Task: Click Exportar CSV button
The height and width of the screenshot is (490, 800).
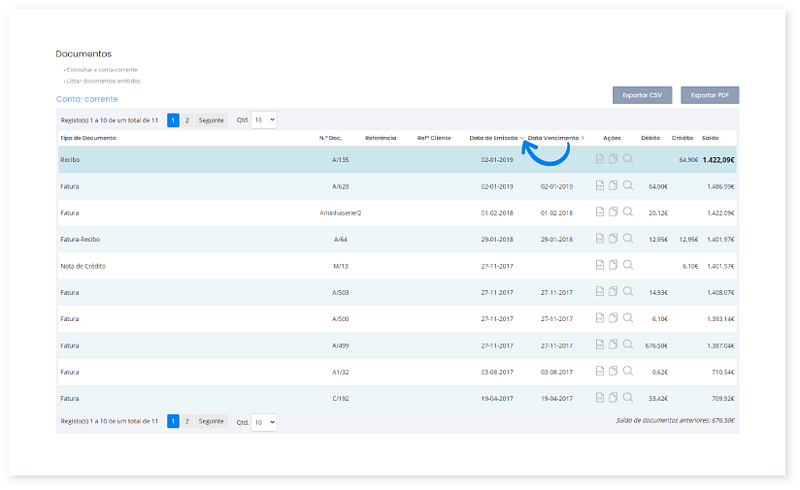Action: click(642, 95)
